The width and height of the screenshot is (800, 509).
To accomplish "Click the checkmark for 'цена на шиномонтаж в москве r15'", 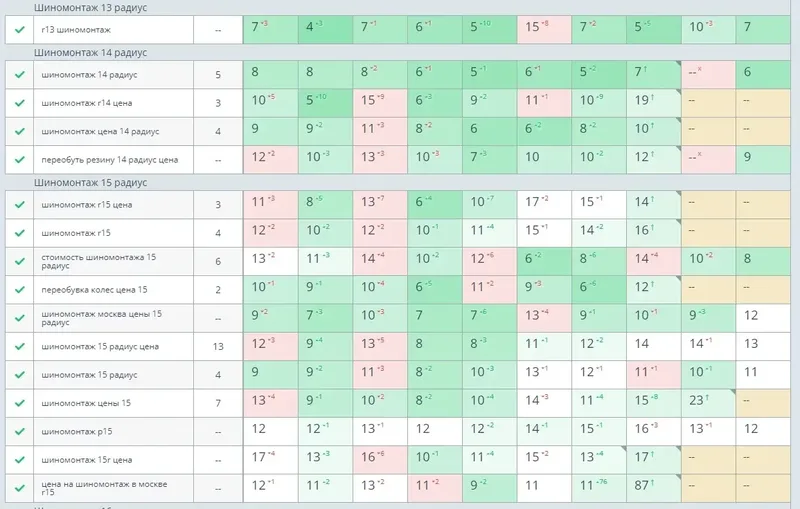I will tap(19, 488).
